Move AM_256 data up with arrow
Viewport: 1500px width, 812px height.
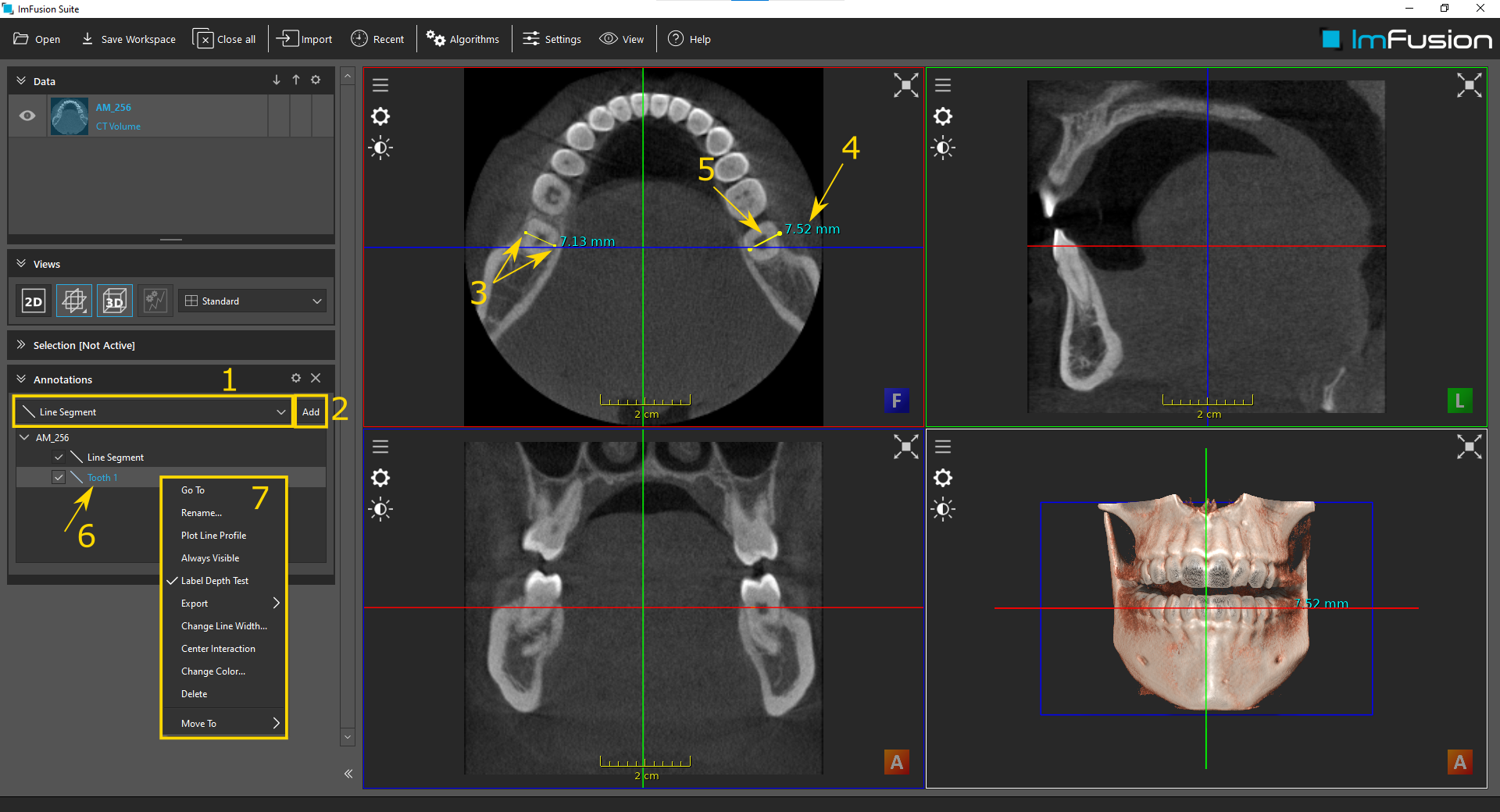tap(296, 80)
